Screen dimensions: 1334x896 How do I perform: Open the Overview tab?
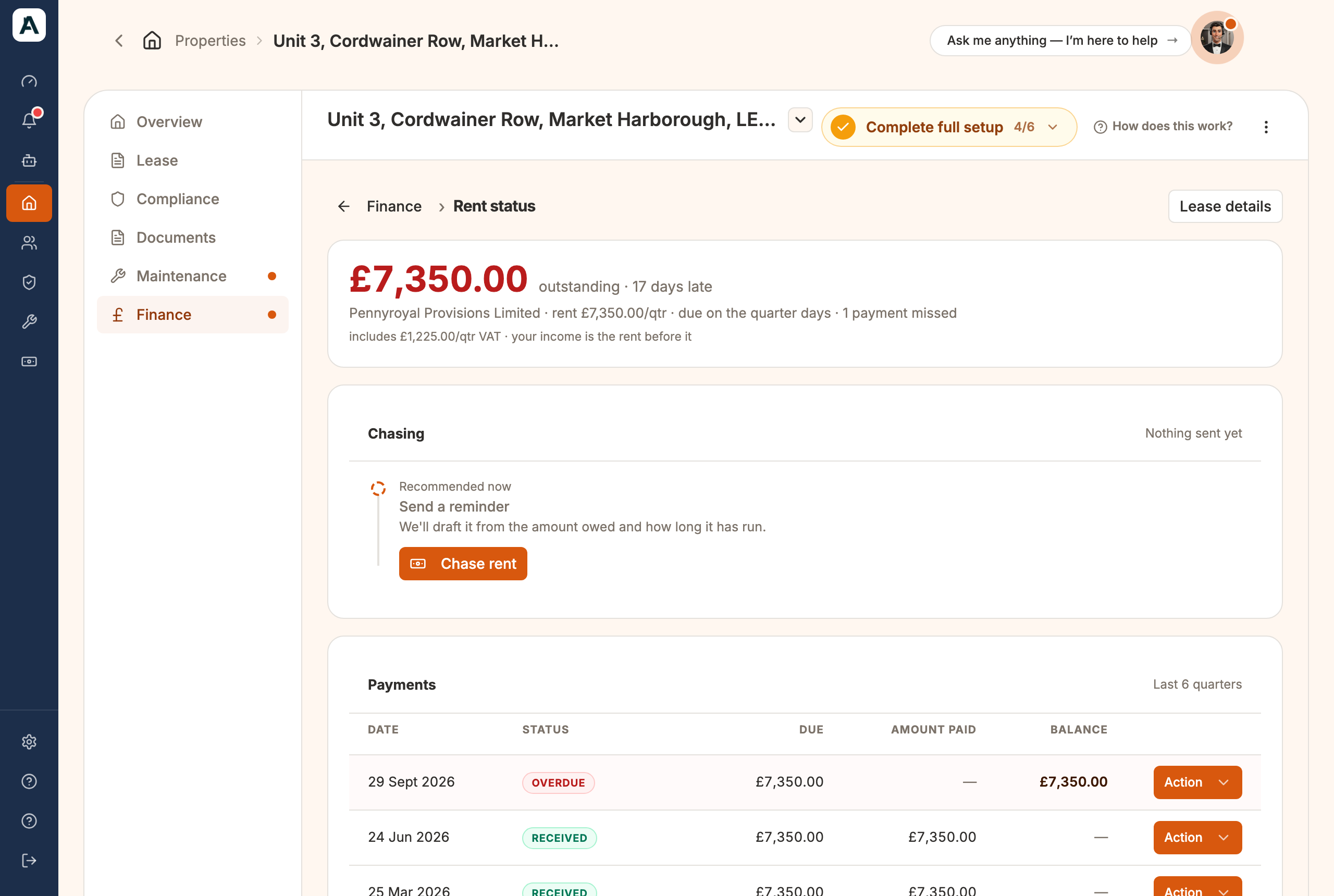pos(193,122)
